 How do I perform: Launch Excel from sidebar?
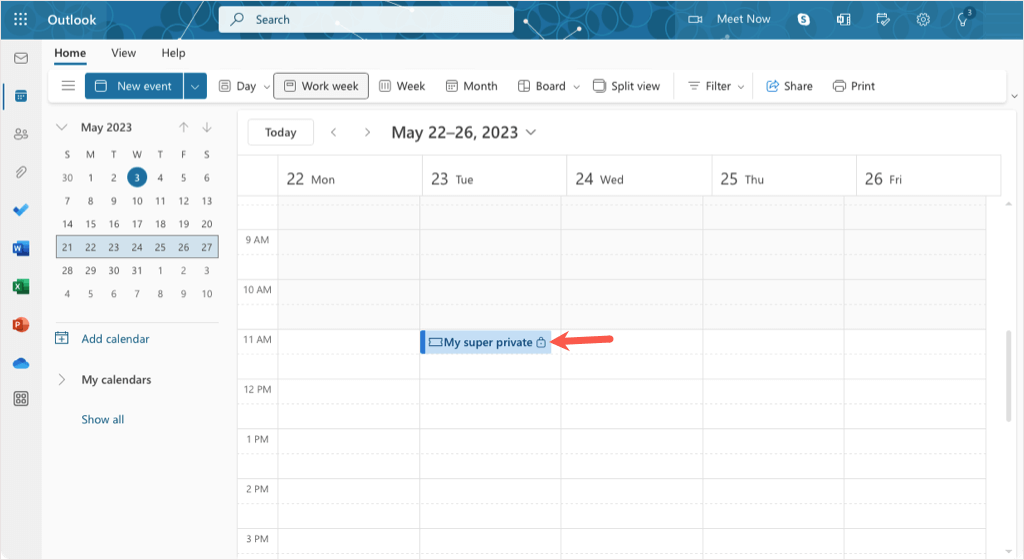point(21,286)
